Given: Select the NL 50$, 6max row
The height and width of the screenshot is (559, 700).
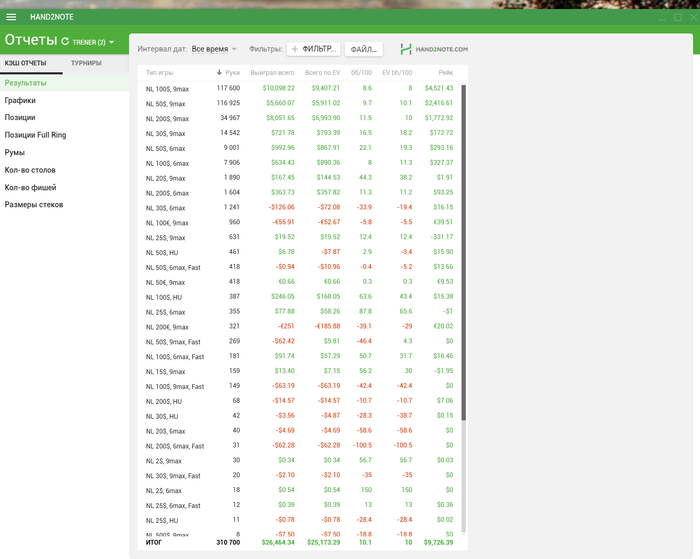Looking at the screenshot, I should pyautogui.click(x=299, y=148).
